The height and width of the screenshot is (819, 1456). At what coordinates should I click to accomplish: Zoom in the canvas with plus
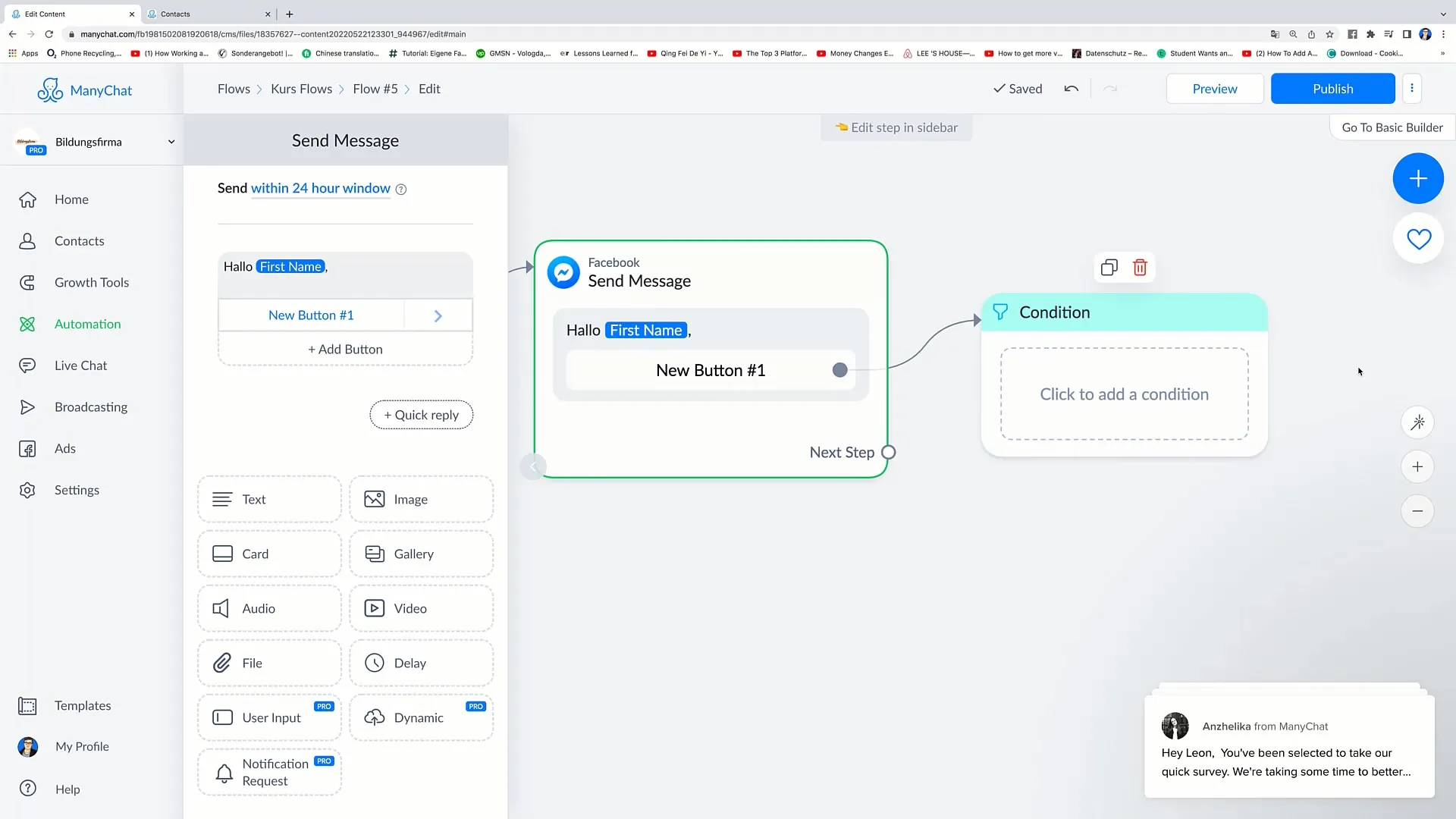click(1417, 467)
